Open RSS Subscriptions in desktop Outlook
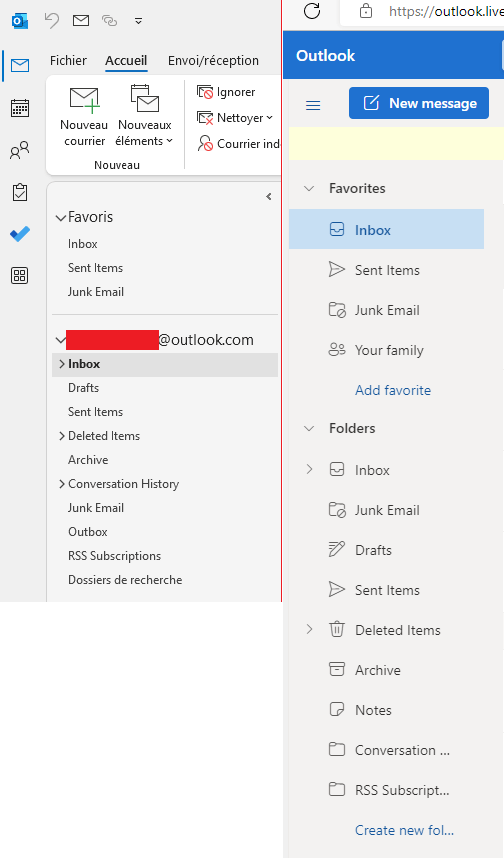The width and height of the screenshot is (504, 858). pyautogui.click(x=114, y=556)
